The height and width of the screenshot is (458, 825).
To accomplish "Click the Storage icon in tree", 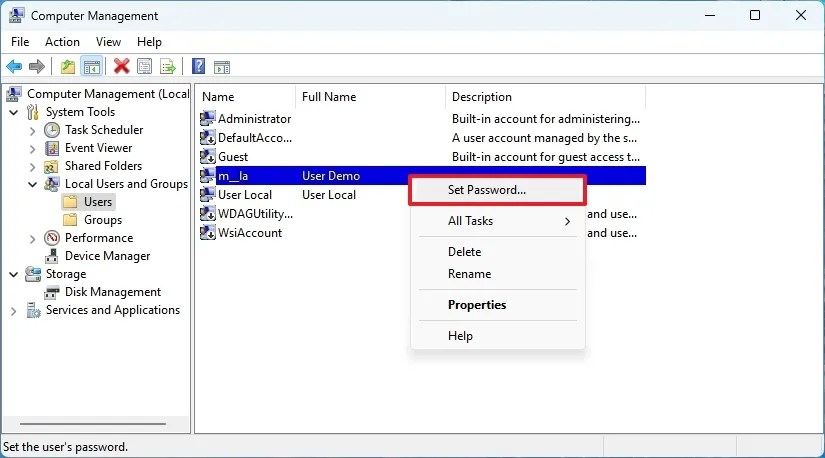I will (x=33, y=274).
